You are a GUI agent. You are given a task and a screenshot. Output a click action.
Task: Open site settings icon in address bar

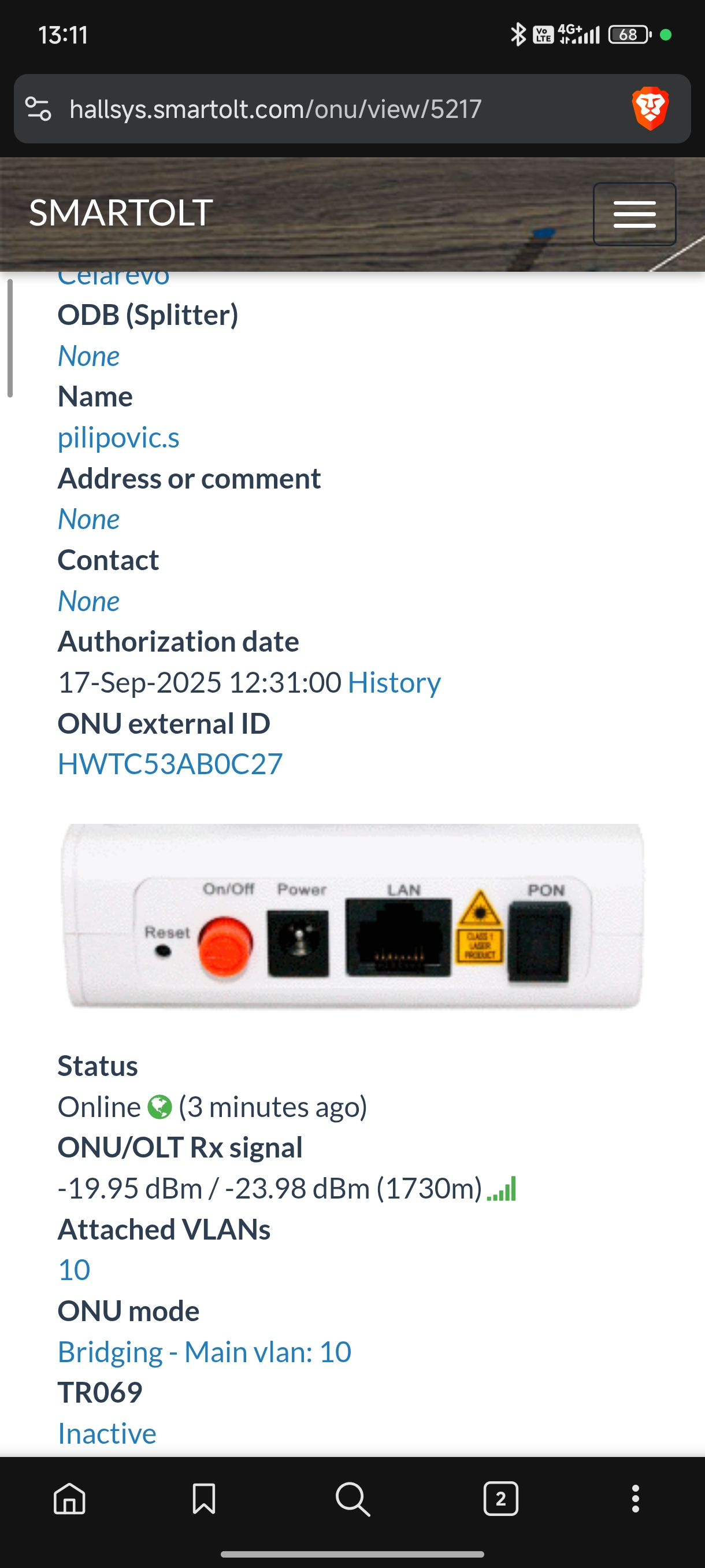[x=38, y=109]
